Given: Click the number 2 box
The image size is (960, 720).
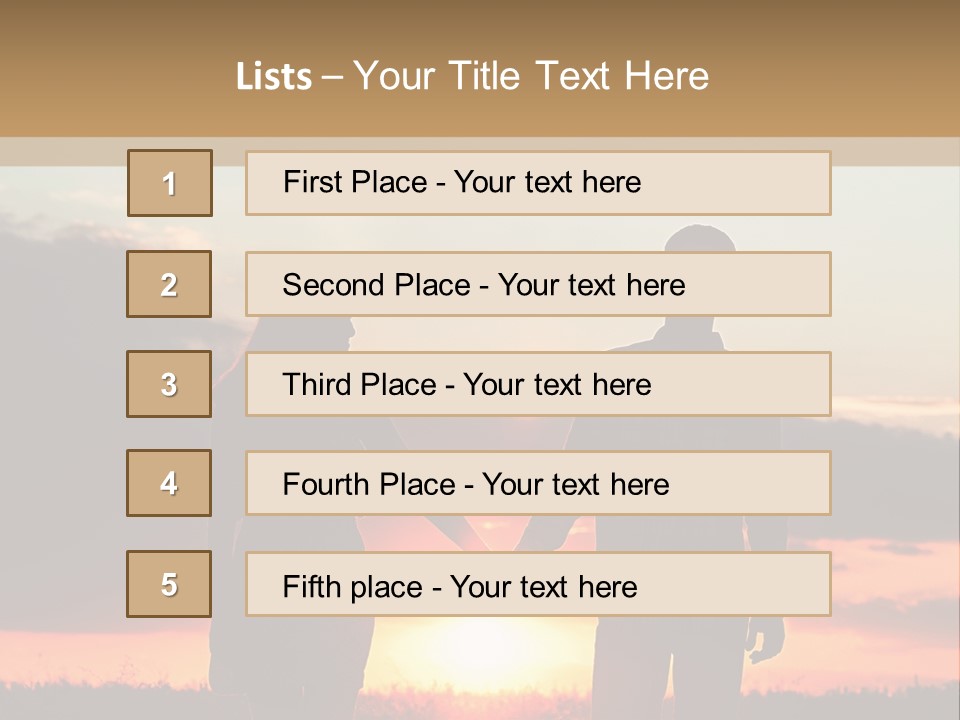Looking at the screenshot, I should [x=169, y=284].
